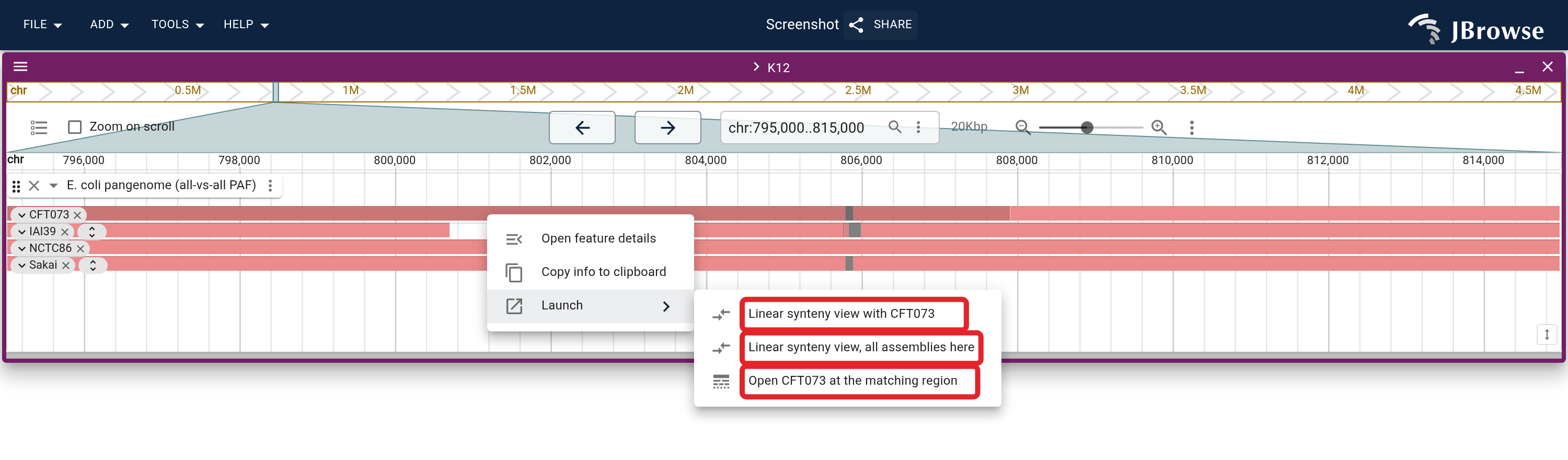
Task: Click the K12 assembly title
Action: pyautogui.click(x=779, y=67)
